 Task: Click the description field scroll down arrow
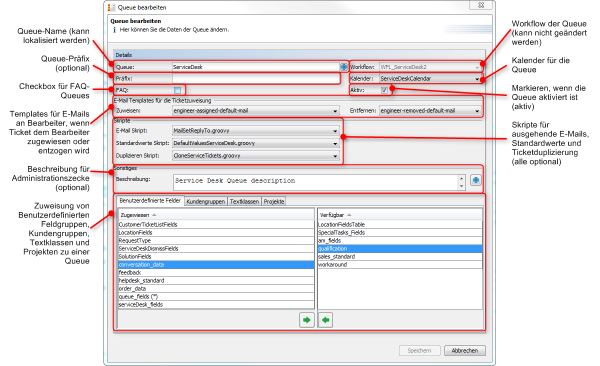tap(461, 186)
